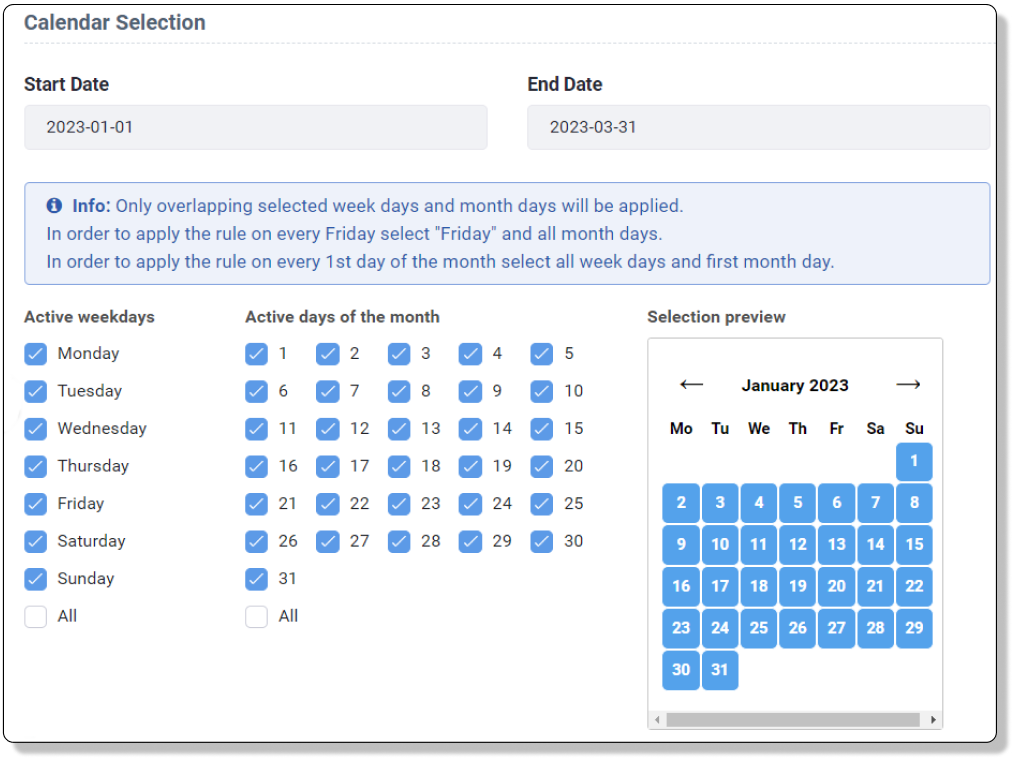Select January 6 in preview calendar

[x=836, y=502]
